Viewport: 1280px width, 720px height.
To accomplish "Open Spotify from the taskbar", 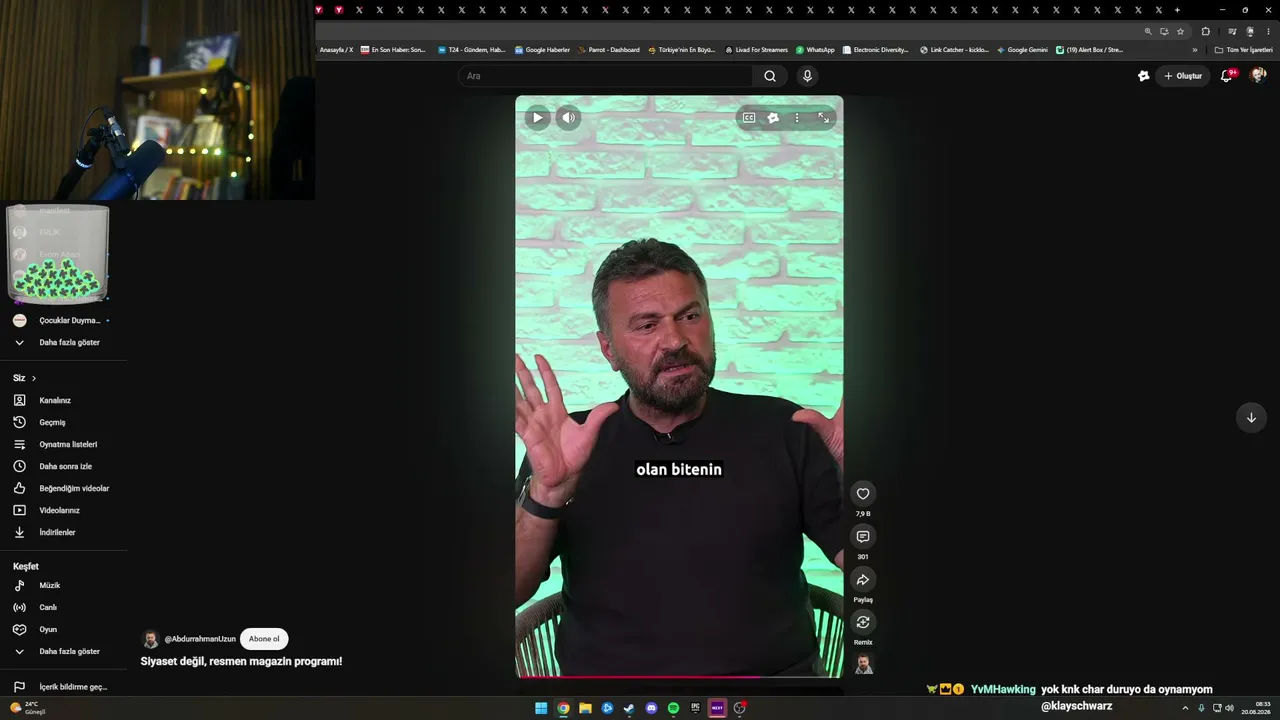I will click(673, 708).
